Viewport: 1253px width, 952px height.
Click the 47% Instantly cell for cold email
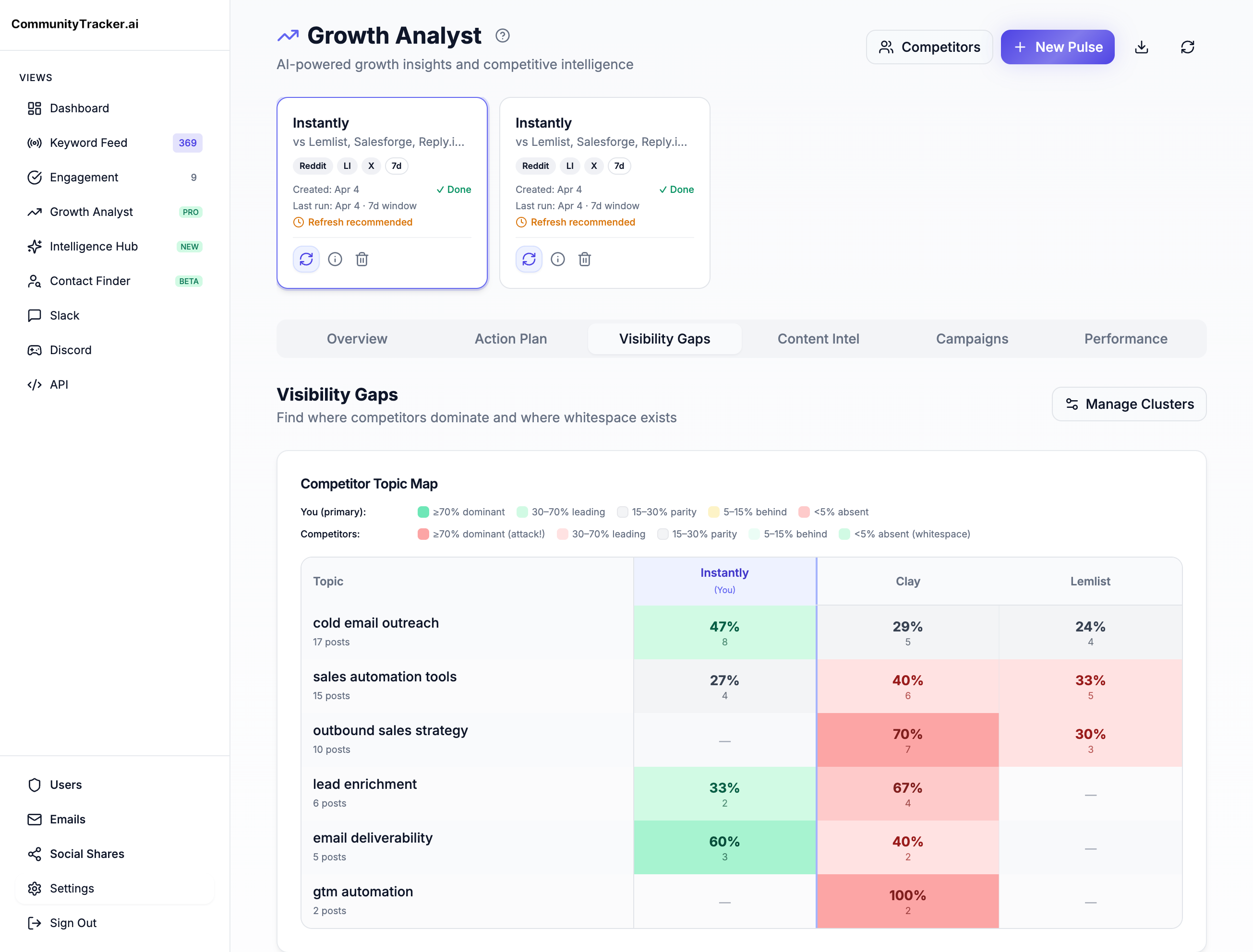tap(724, 632)
